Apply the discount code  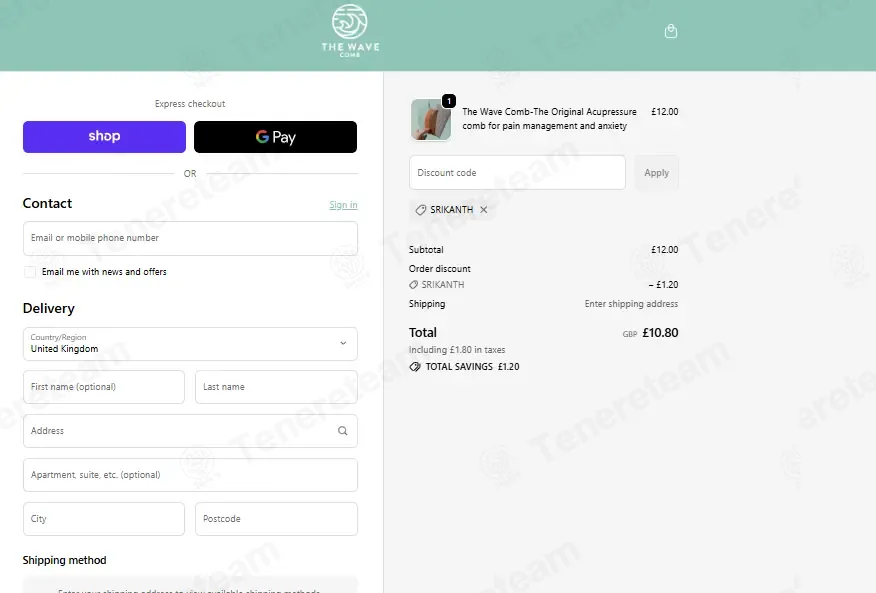pyautogui.click(x=656, y=173)
